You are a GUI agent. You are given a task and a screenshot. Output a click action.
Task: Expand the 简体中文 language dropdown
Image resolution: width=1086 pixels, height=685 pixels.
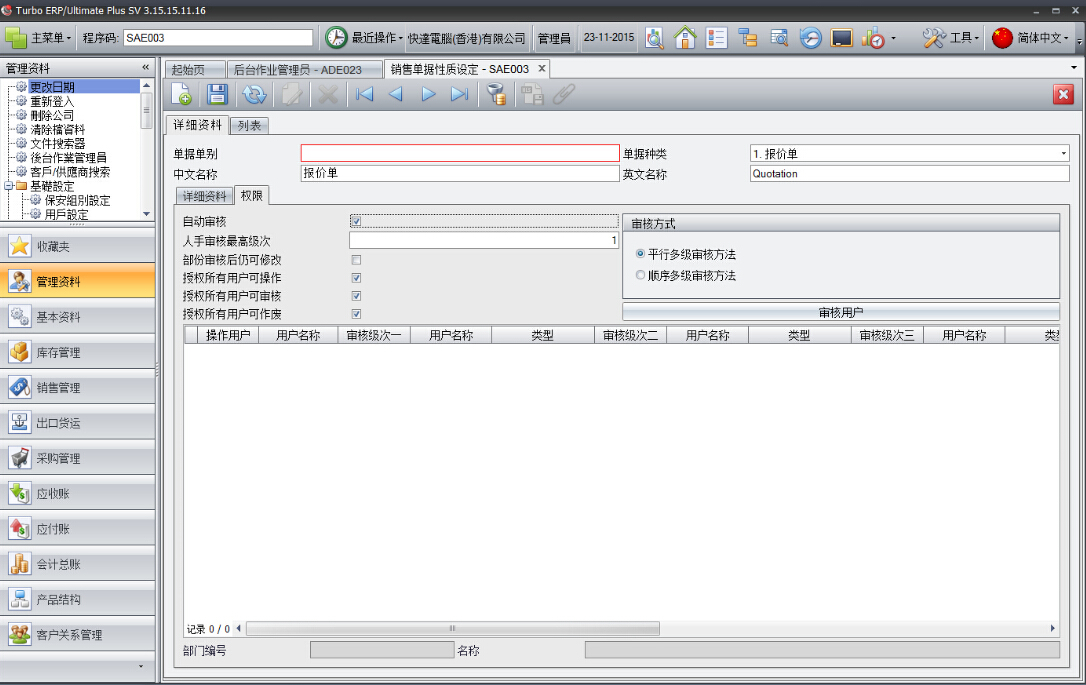tap(1031, 38)
